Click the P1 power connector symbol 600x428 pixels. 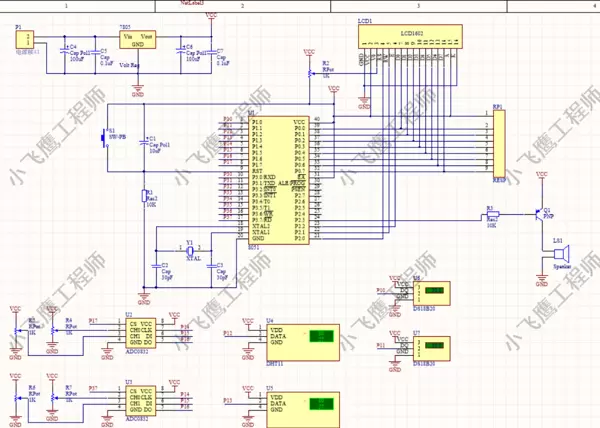pos(22,39)
